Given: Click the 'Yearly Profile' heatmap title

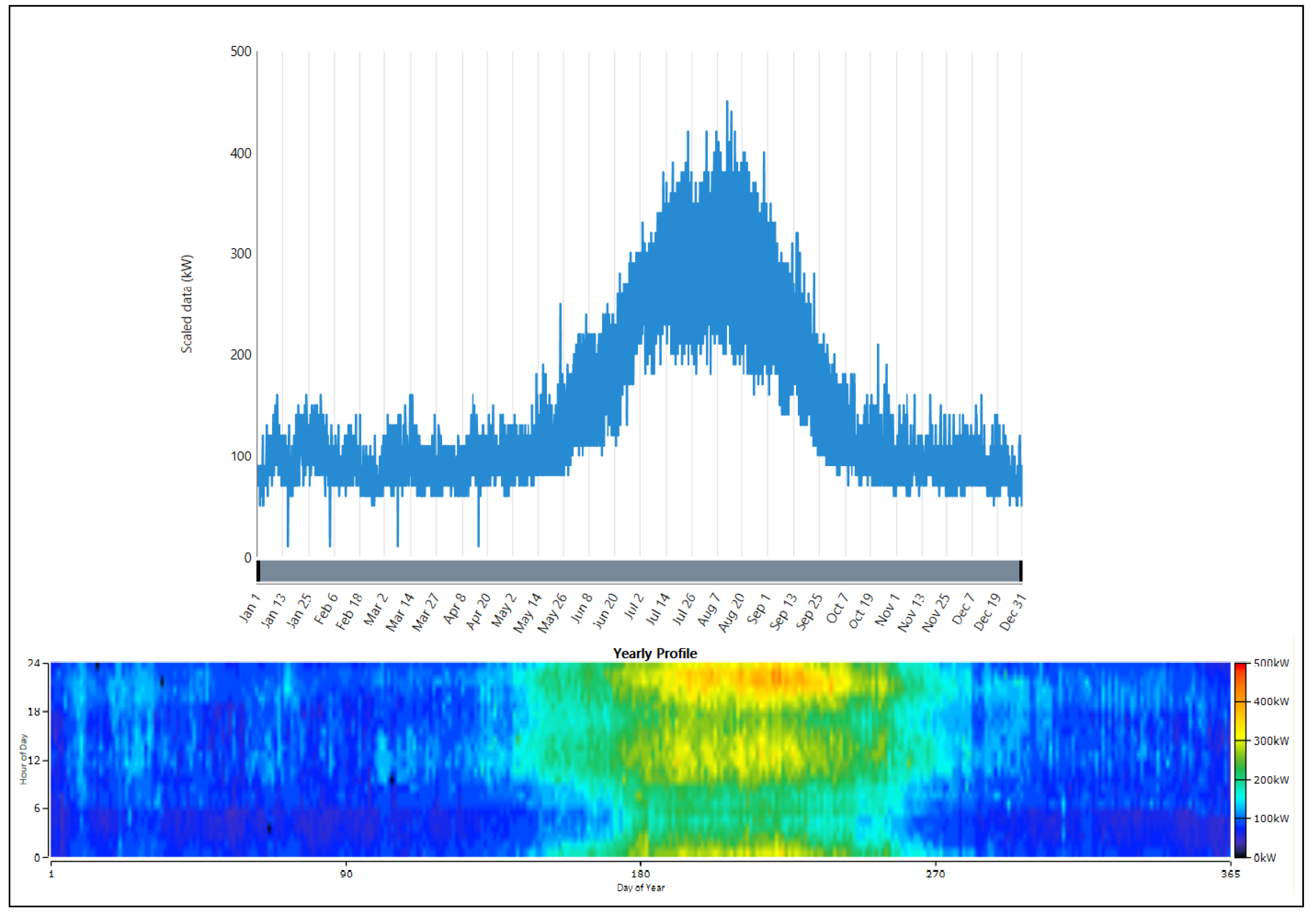Looking at the screenshot, I should click(655, 654).
